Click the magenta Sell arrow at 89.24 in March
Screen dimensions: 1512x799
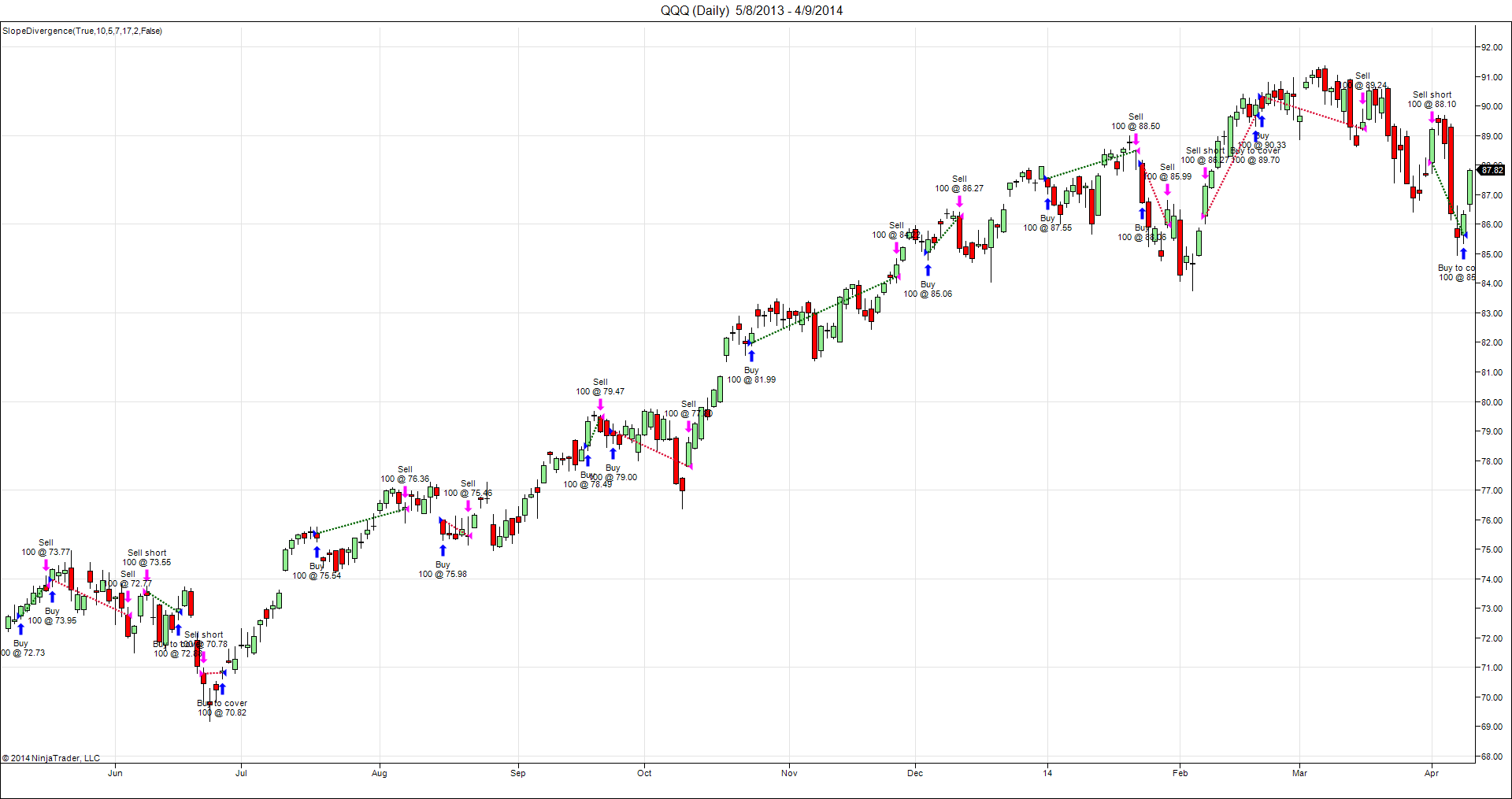1362,98
